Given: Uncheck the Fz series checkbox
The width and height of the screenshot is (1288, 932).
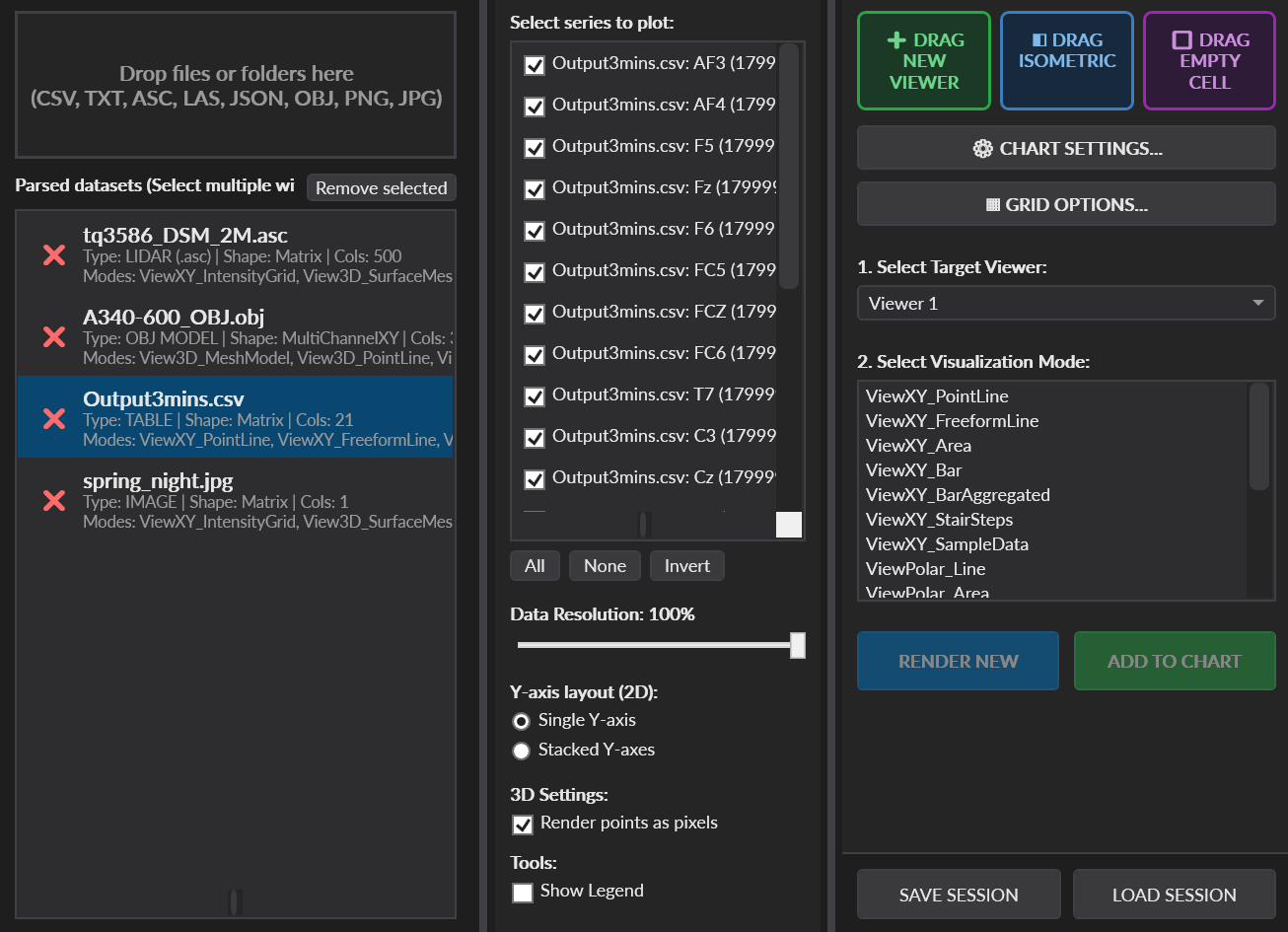Looking at the screenshot, I should (x=535, y=189).
